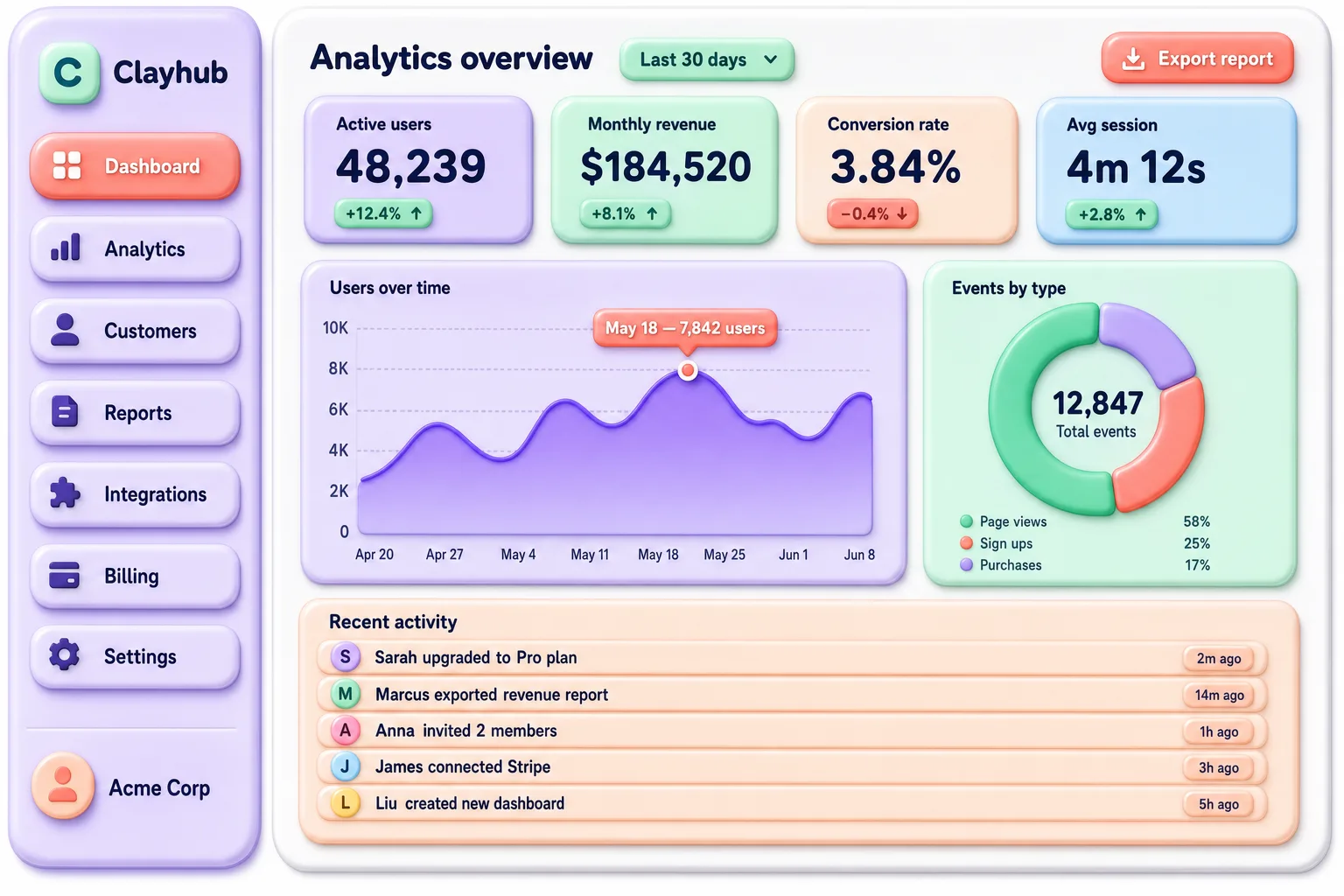1344x896 pixels.
Task: Click the Reports document icon
Action: 65,411
